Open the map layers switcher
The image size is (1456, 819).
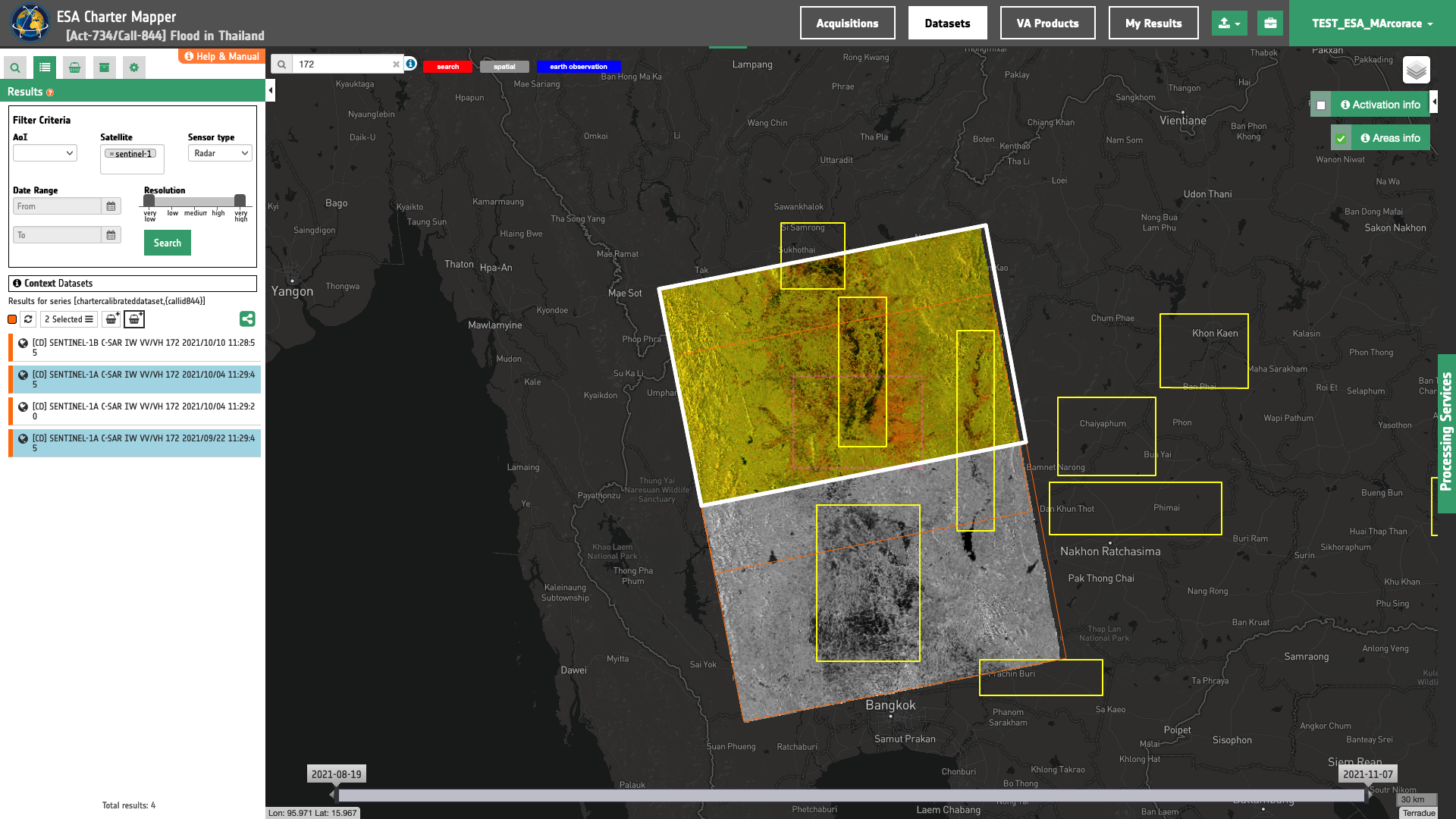point(1416,71)
